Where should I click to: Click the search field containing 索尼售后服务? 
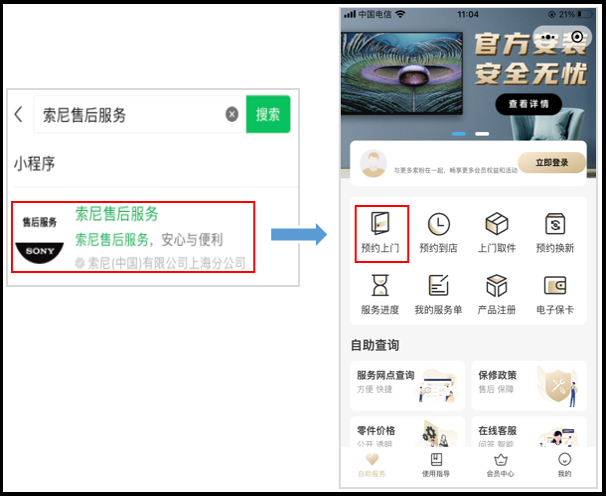140,114
